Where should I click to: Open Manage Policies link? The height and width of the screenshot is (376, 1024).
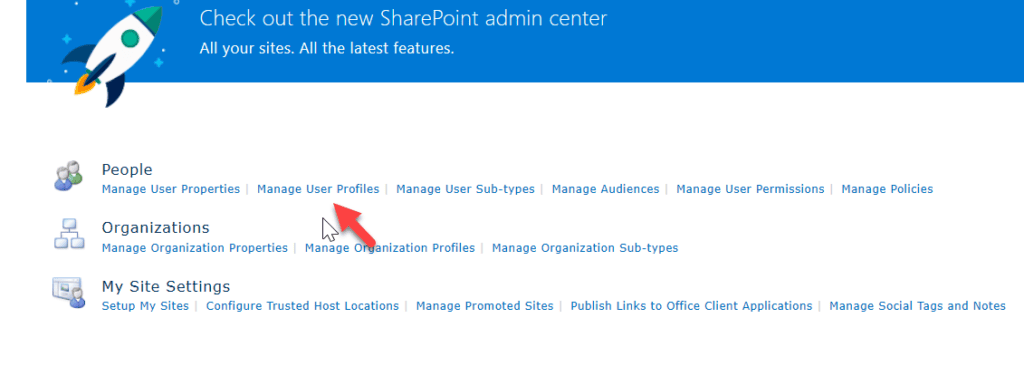click(888, 189)
